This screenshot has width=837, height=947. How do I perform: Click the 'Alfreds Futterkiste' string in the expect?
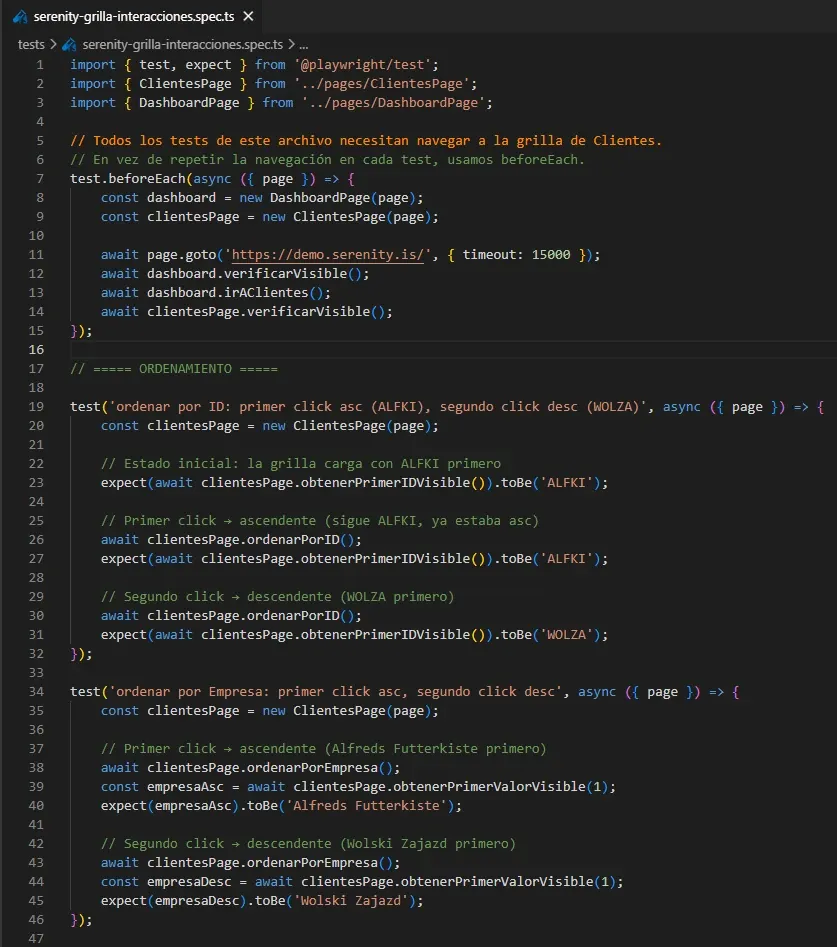366,806
